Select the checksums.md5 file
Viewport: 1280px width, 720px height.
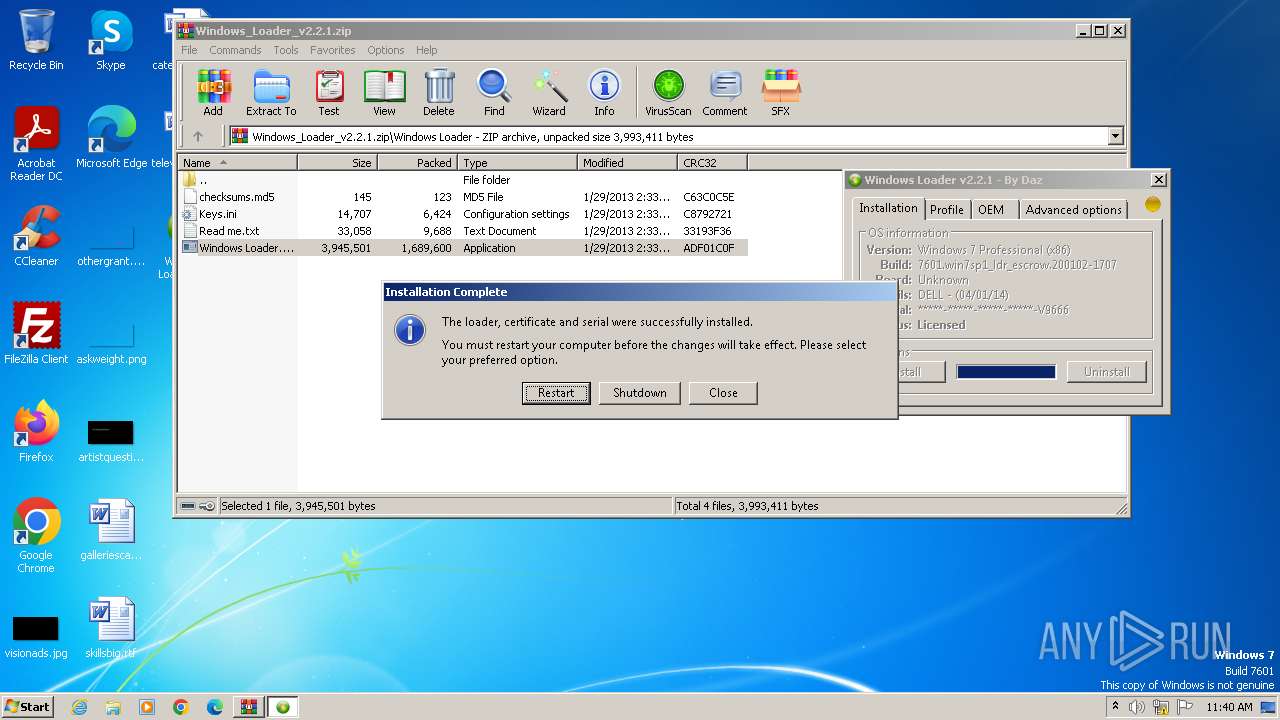(x=463, y=197)
